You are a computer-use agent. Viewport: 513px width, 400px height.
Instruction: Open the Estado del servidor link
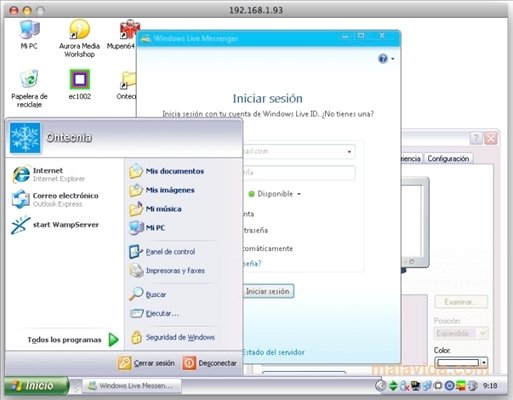coord(273,352)
